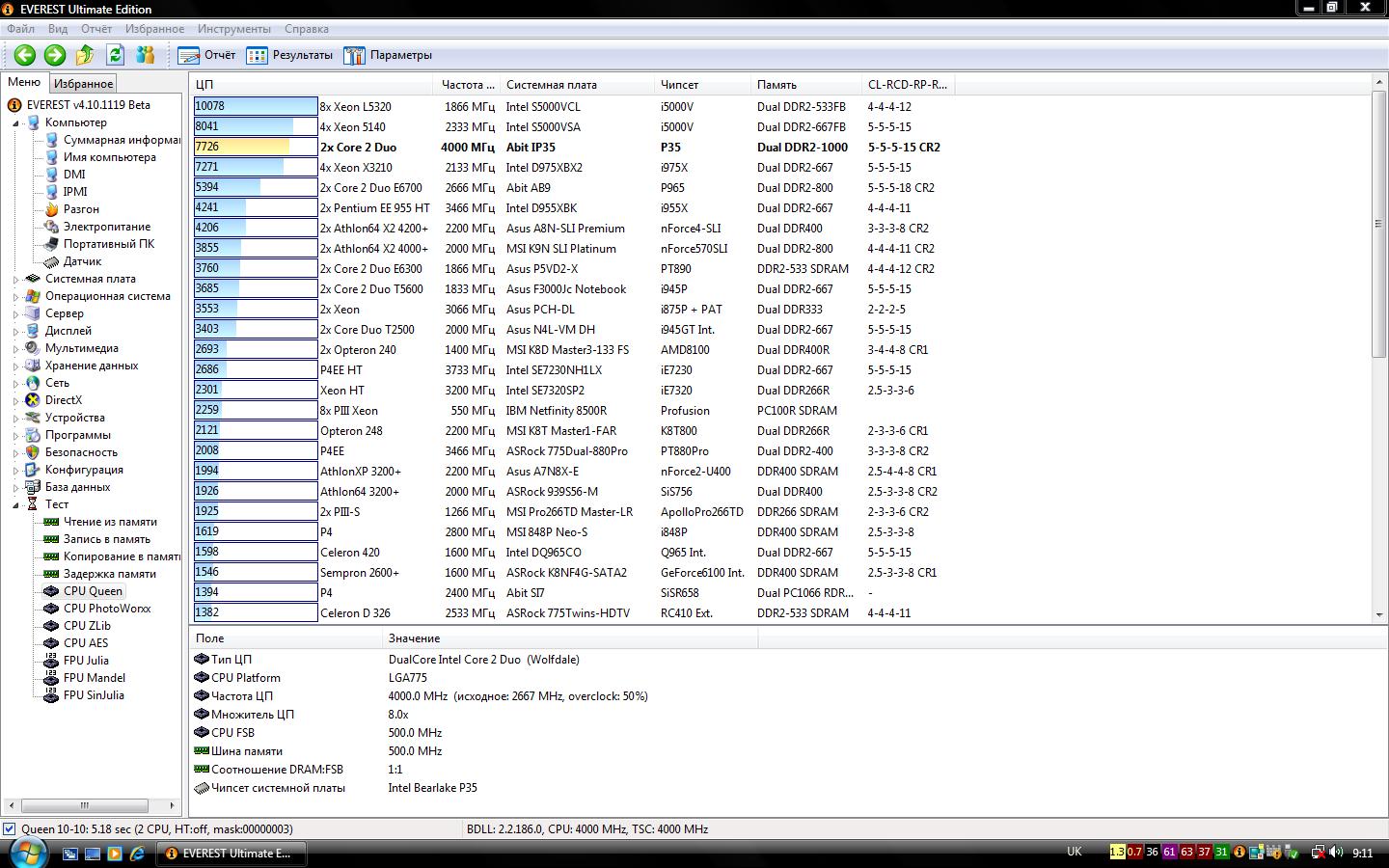
Task: Switch to the Избранное sidebar tab
Action: 83,84
